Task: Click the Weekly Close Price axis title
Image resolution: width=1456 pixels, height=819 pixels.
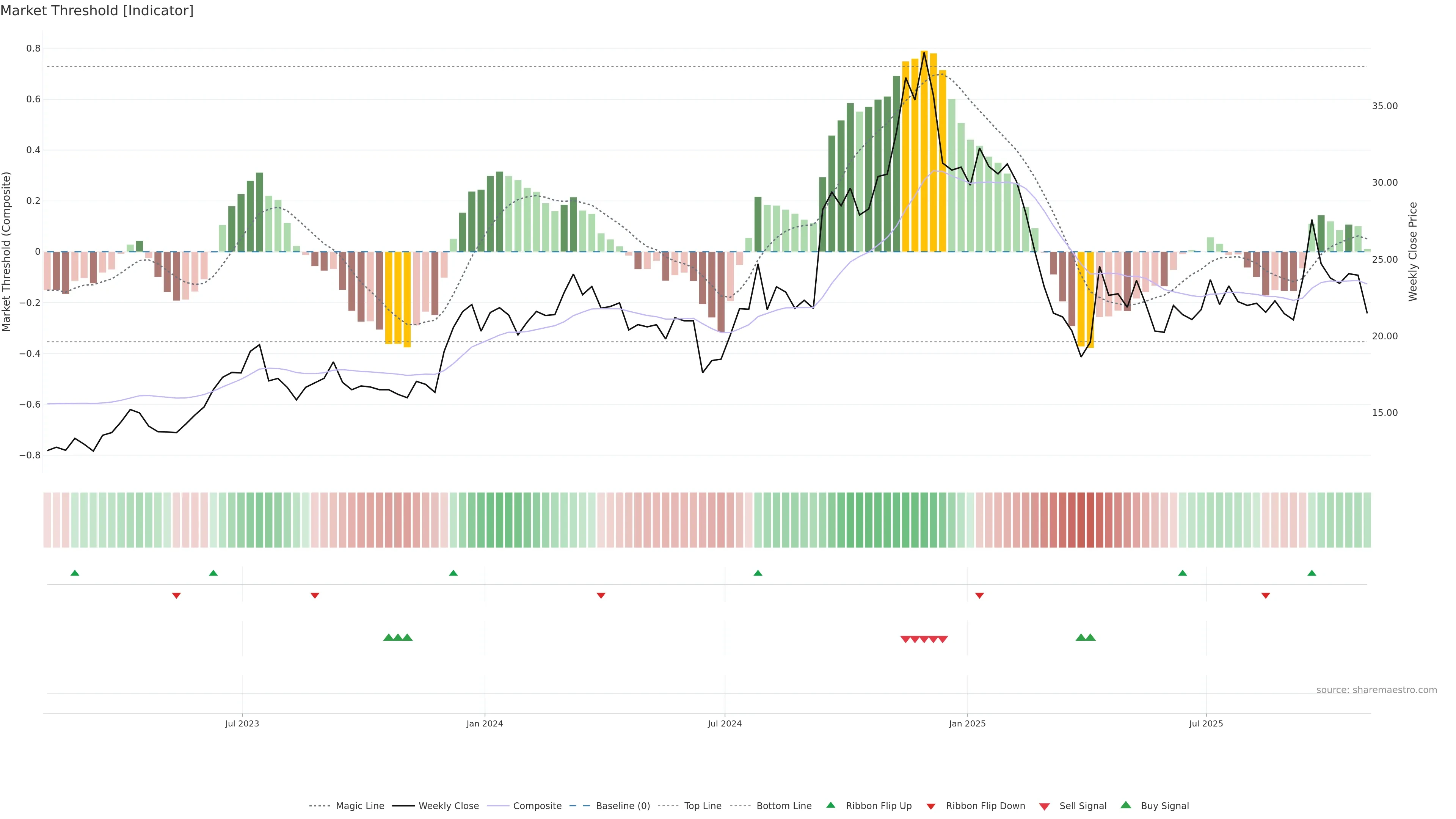Action: [1412, 251]
